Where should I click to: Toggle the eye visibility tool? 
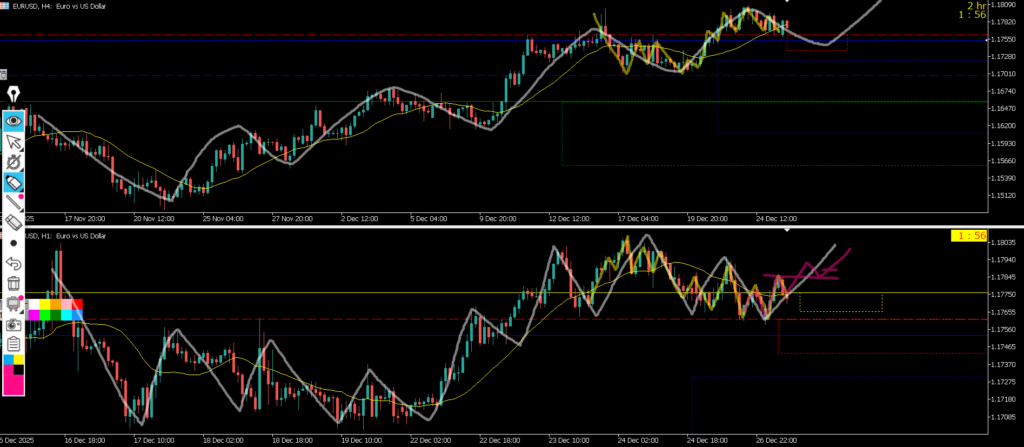[x=14, y=120]
